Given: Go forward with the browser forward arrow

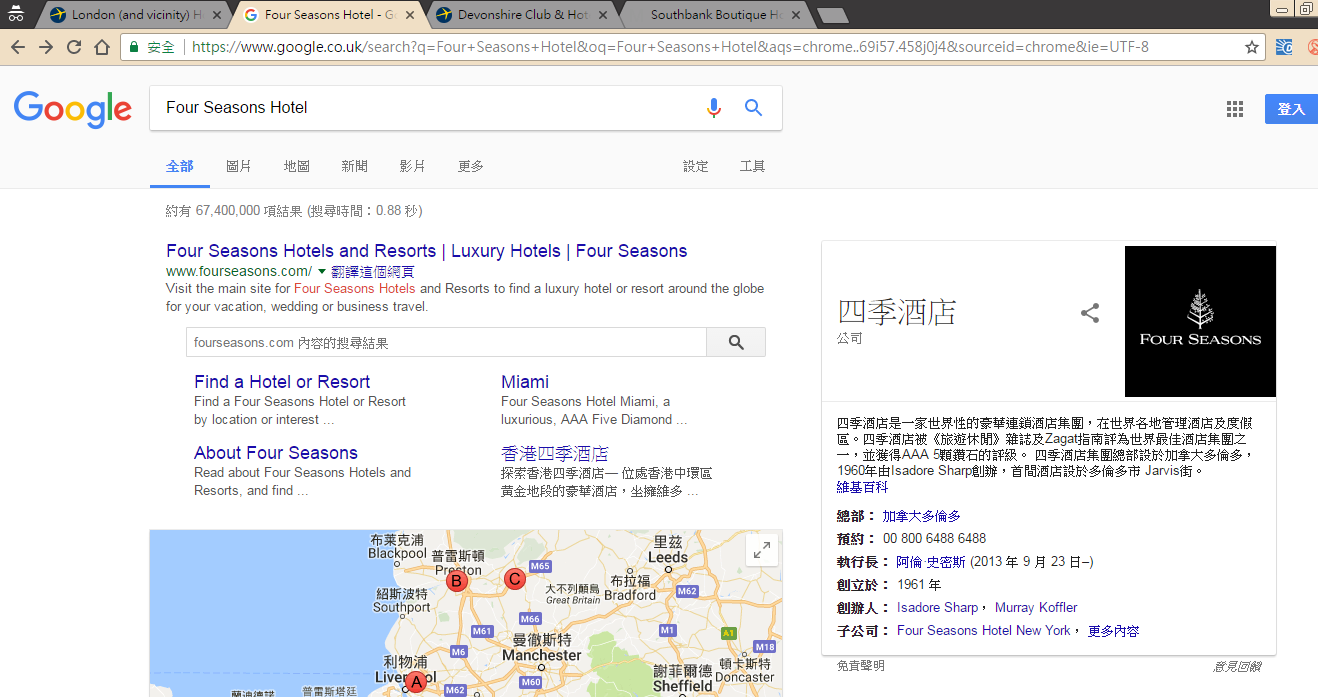Looking at the screenshot, I should 46,47.
